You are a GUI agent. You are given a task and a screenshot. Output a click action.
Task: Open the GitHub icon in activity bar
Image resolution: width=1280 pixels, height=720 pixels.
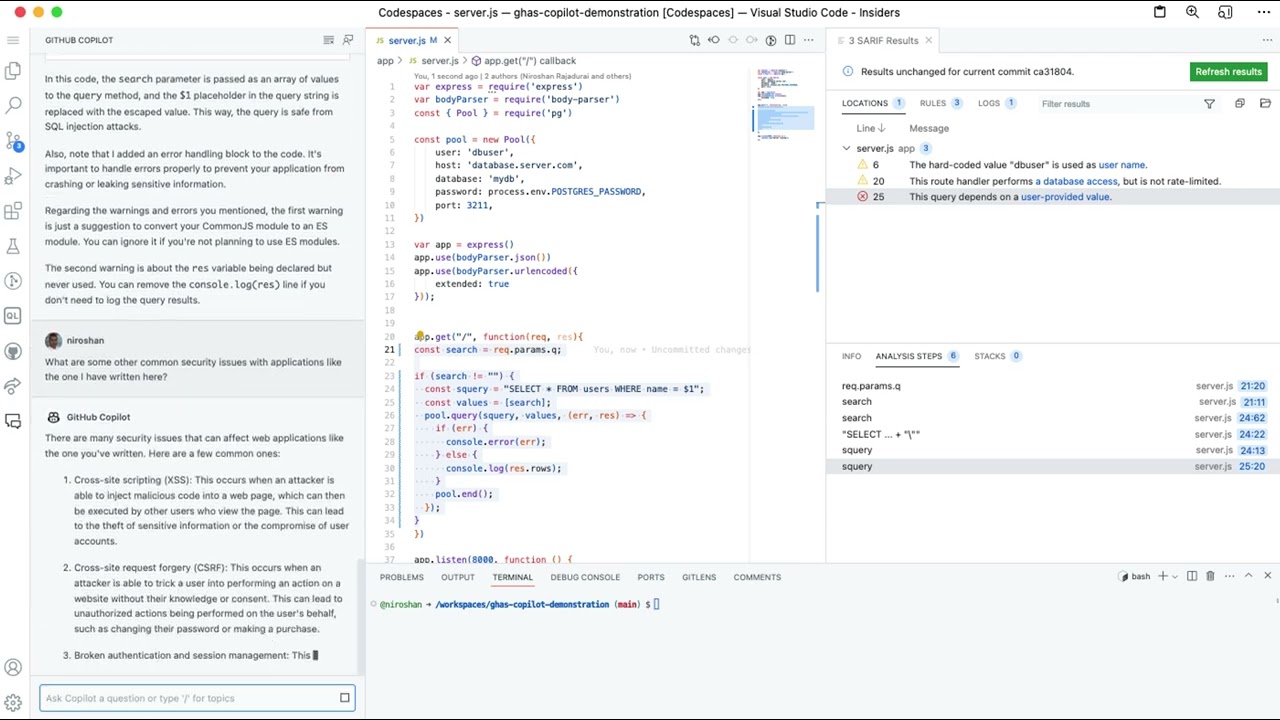pos(13,351)
